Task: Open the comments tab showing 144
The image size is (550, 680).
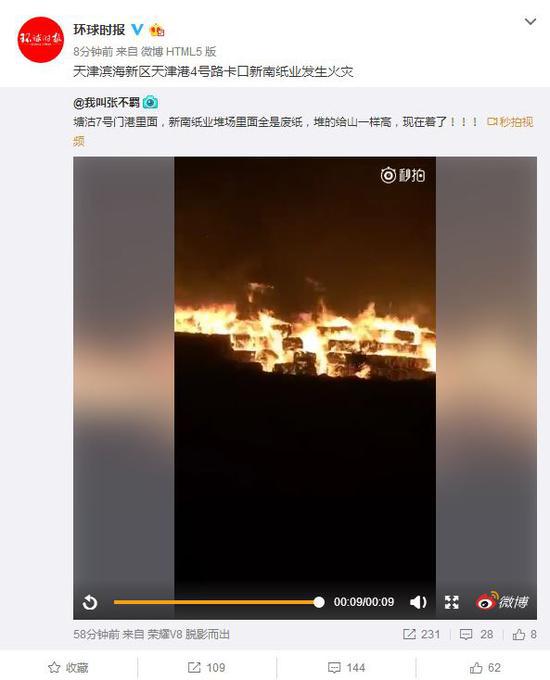Action: tap(346, 667)
